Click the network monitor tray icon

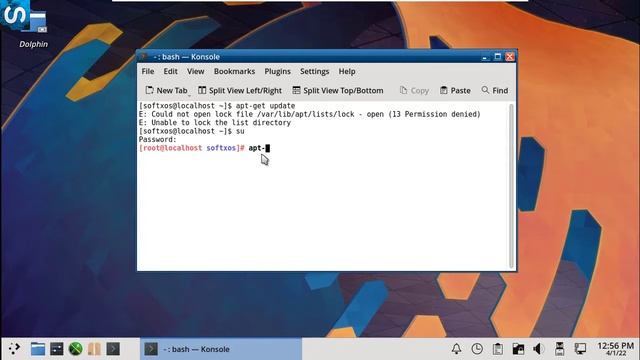580,349
